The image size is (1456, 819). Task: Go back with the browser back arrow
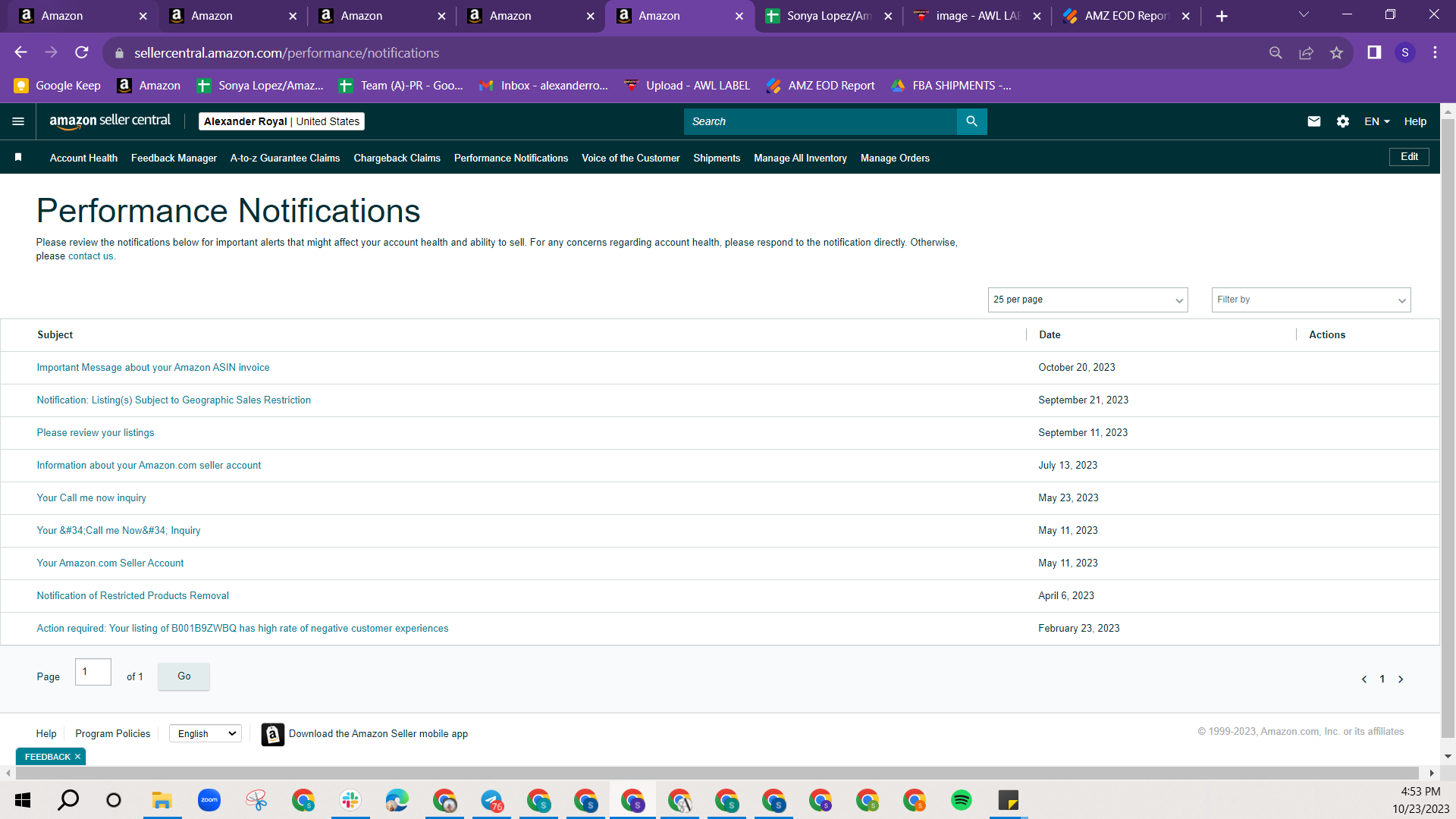pos(20,52)
